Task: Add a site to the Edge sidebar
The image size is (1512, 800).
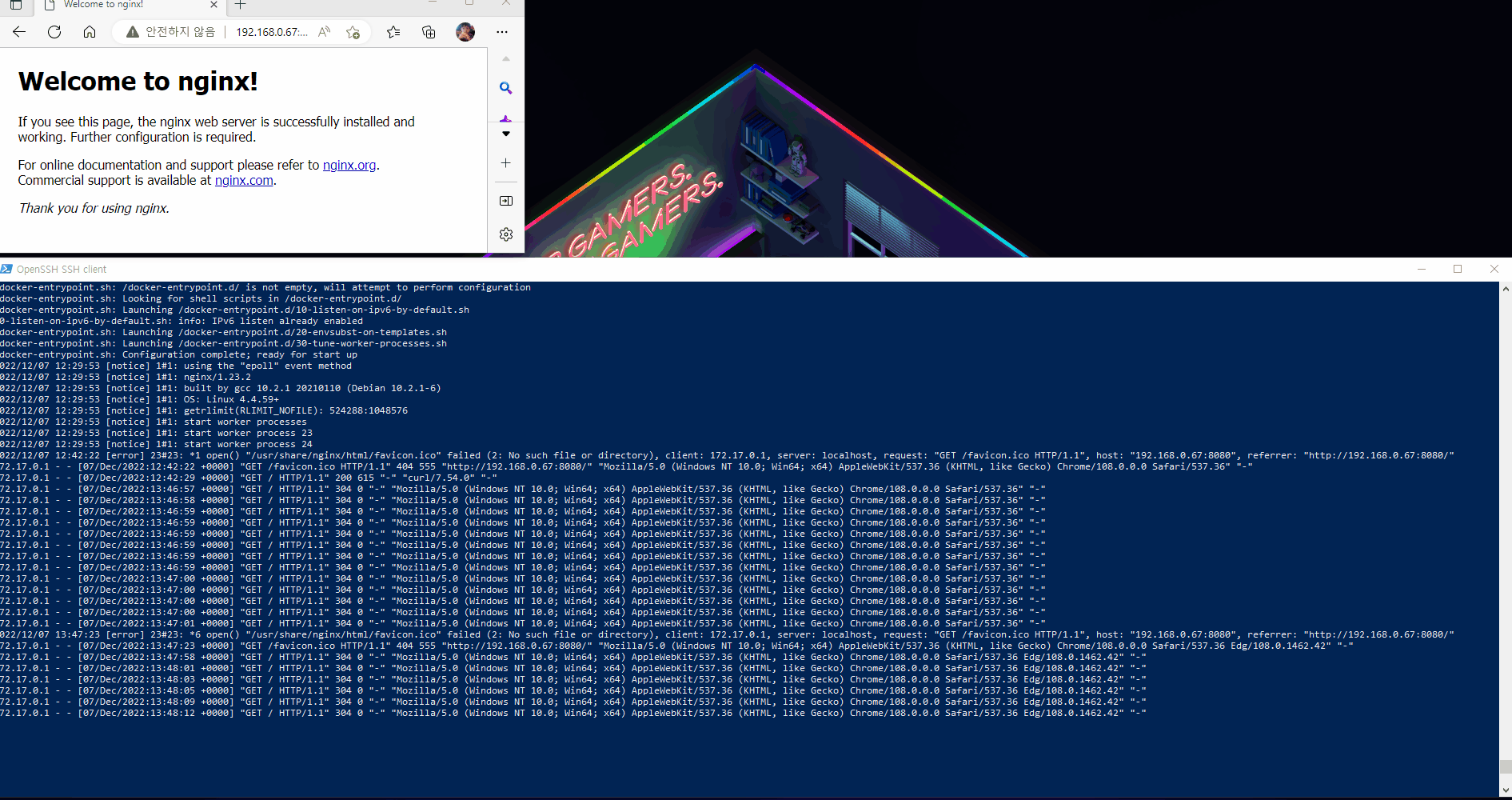Action: click(506, 163)
